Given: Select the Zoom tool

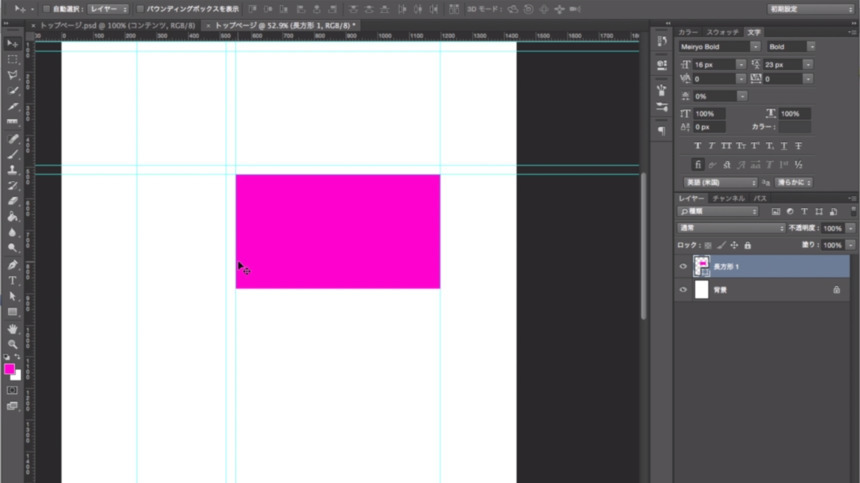Looking at the screenshot, I should (x=12, y=344).
